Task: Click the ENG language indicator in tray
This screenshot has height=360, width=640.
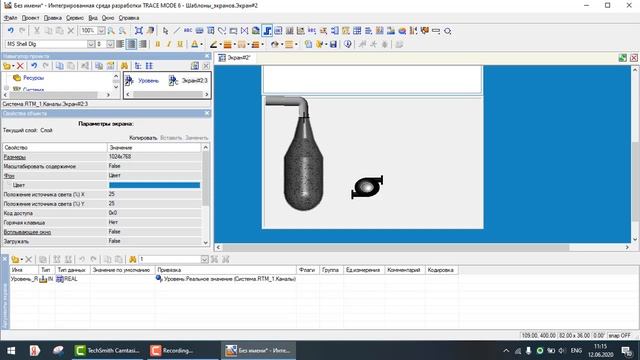Action: point(576,351)
